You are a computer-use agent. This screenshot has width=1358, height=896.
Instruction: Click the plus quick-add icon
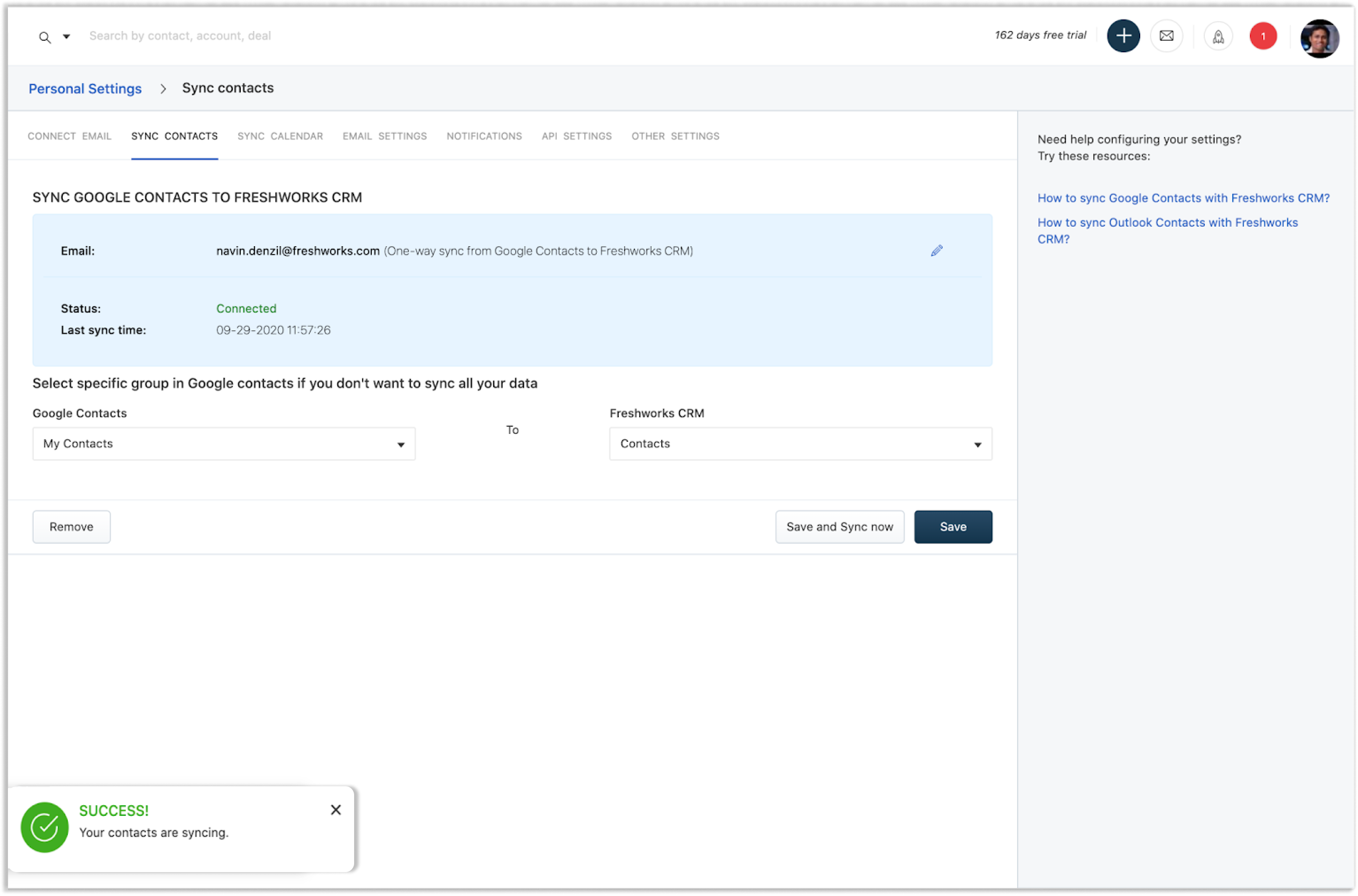click(1123, 36)
